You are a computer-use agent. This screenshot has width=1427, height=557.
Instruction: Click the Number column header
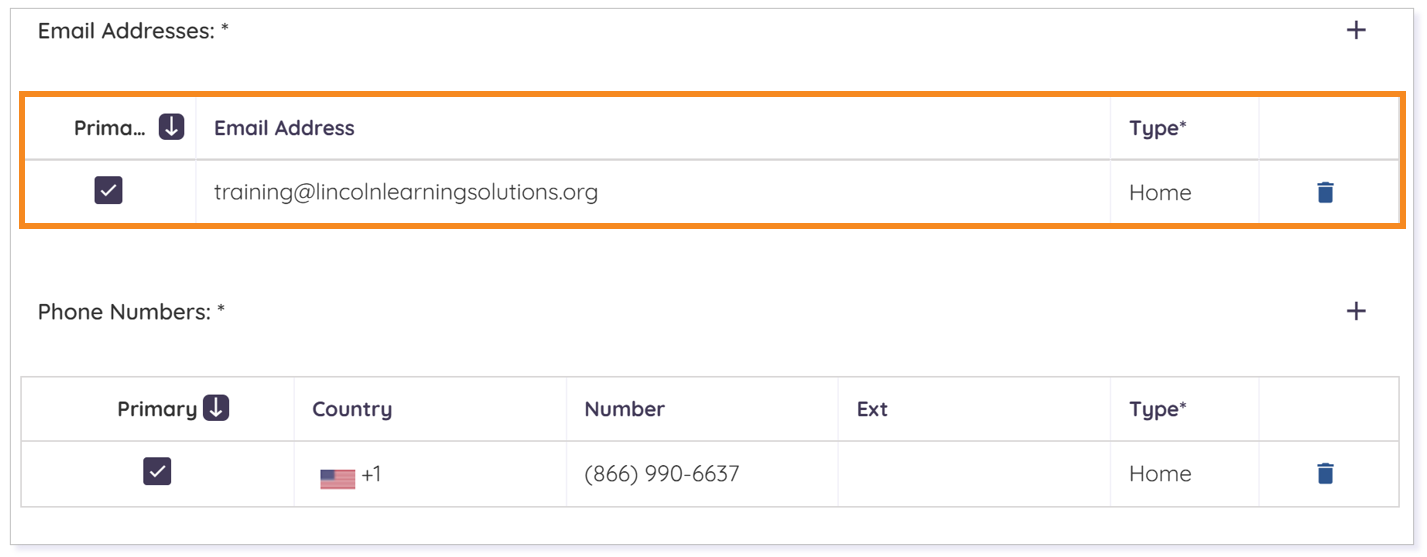coord(624,409)
